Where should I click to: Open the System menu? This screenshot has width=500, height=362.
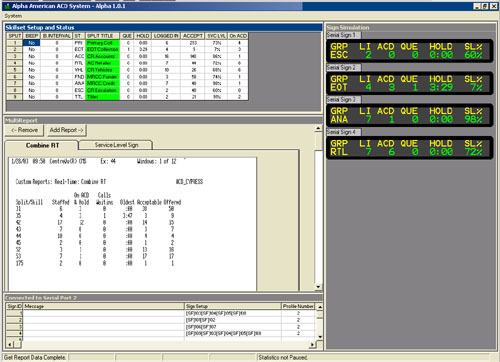13,16
